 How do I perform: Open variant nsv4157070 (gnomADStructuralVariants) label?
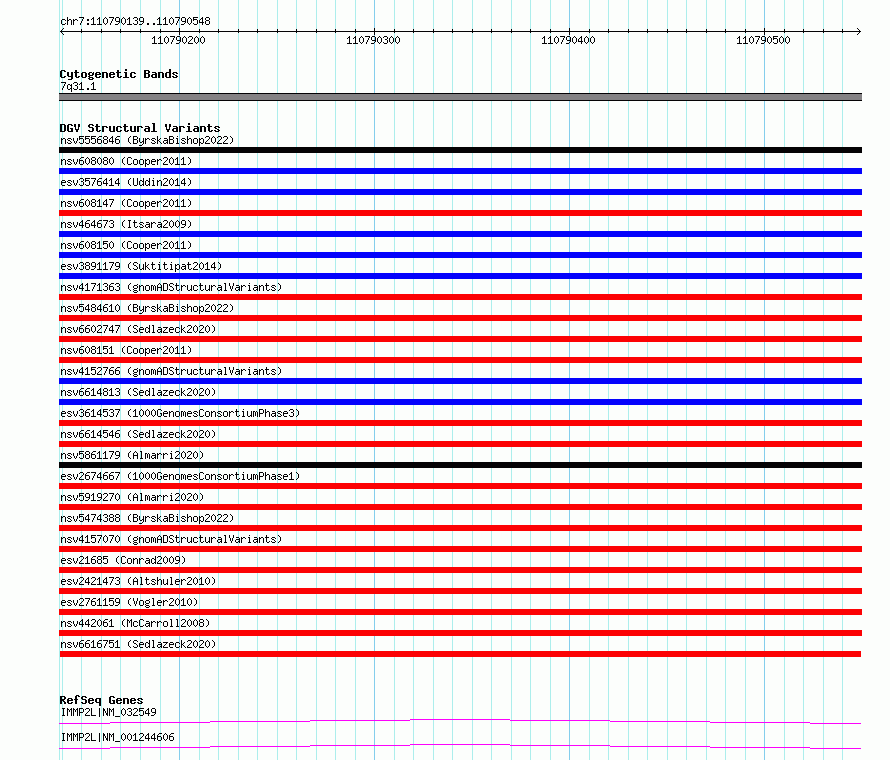(x=171, y=539)
